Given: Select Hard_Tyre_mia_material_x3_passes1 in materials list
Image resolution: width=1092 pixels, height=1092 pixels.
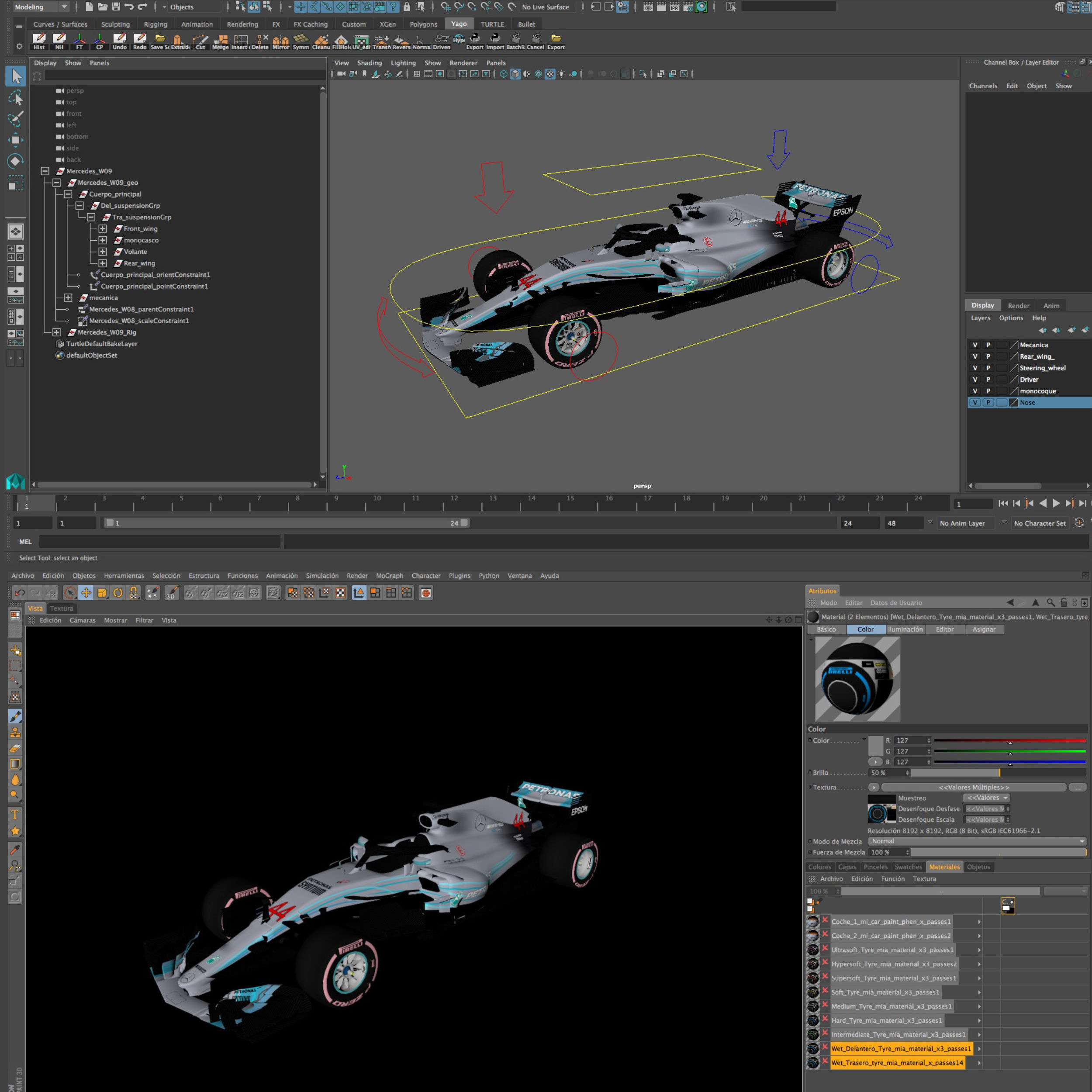Looking at the screenshot, I should pos(886,1020).
